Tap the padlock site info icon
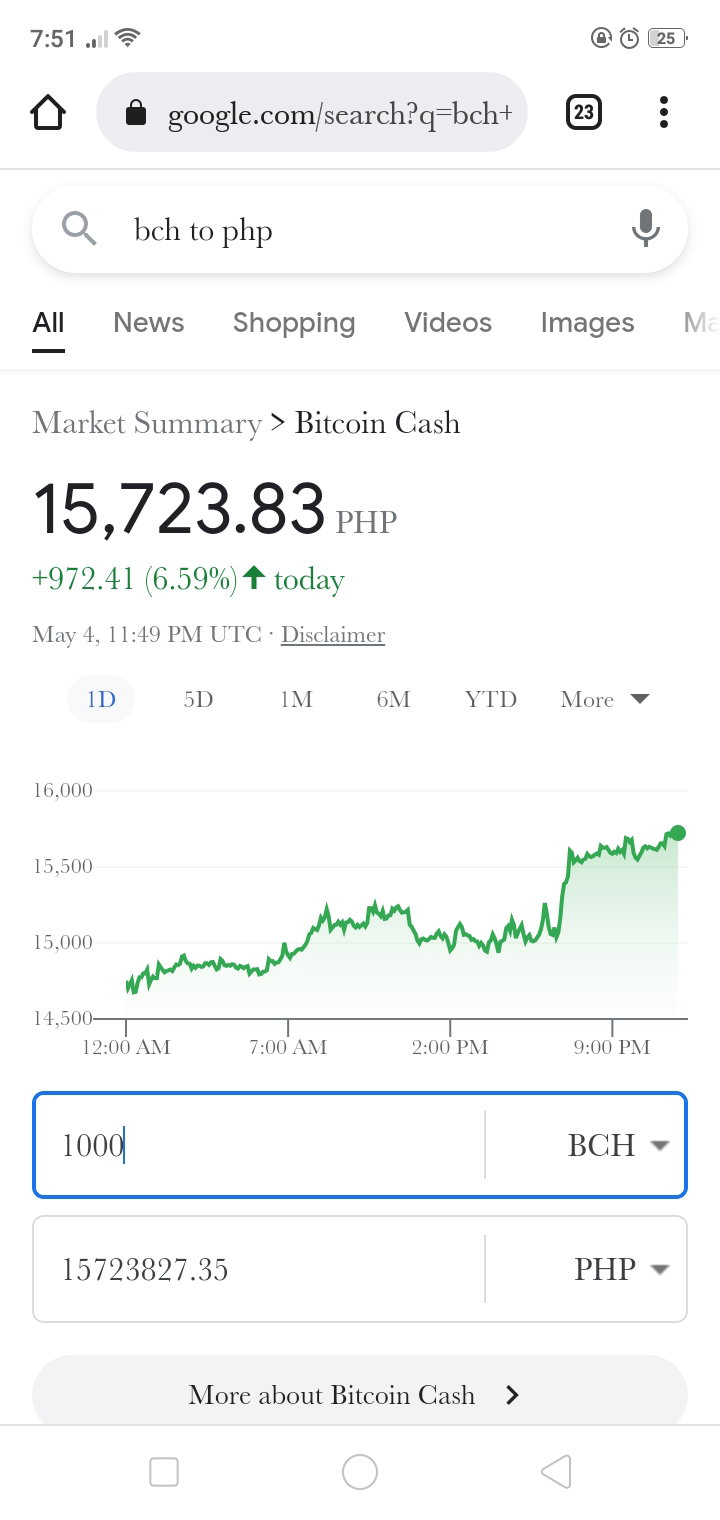 (x=135, y=114)
